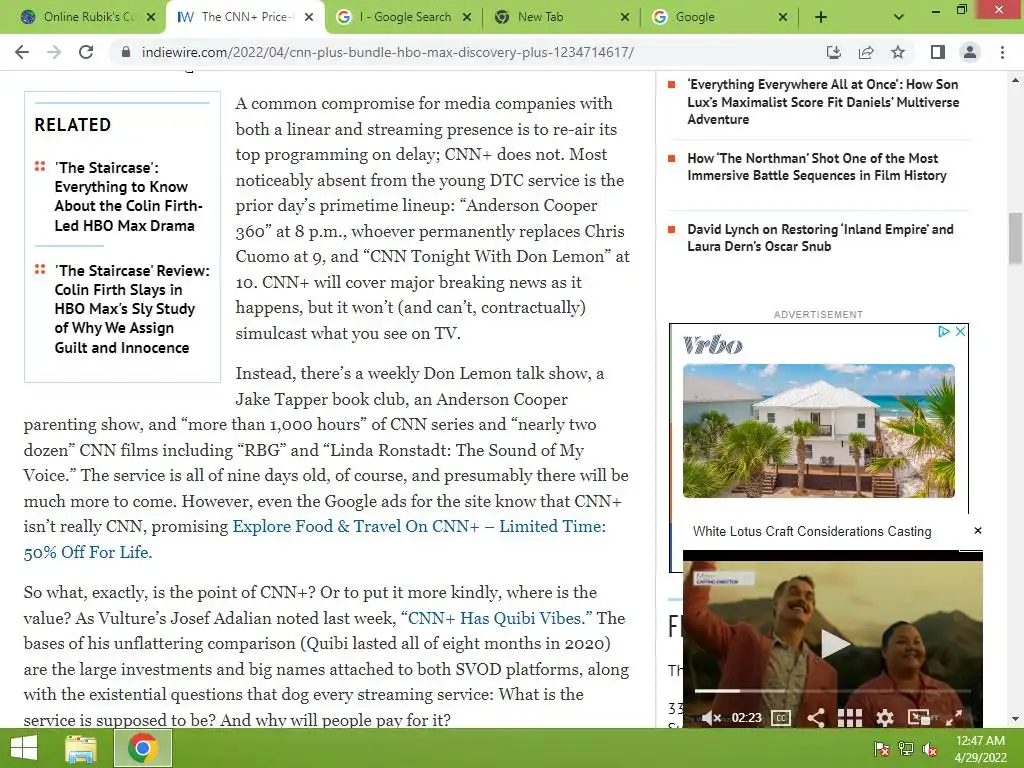Close the White Lotus floating video
This screenshot has height=768, width=1024.
pos(978,530)
